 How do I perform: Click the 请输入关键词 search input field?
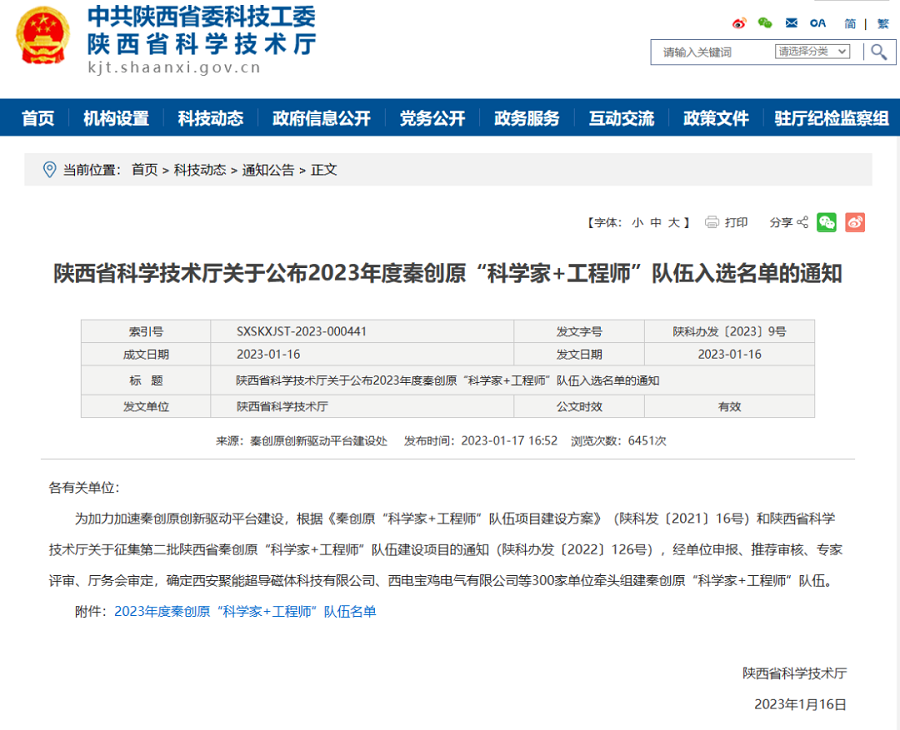[x=712, y=52]
